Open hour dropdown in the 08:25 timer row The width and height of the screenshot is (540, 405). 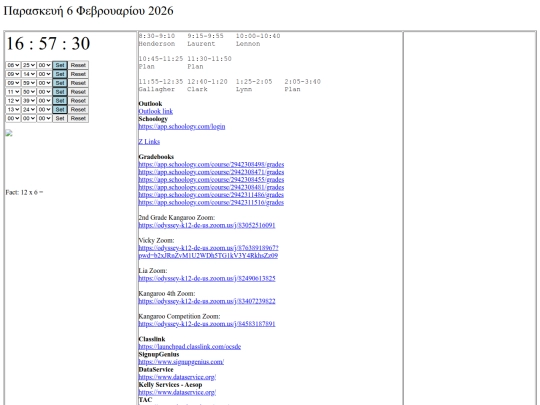[x=13, y=65]
